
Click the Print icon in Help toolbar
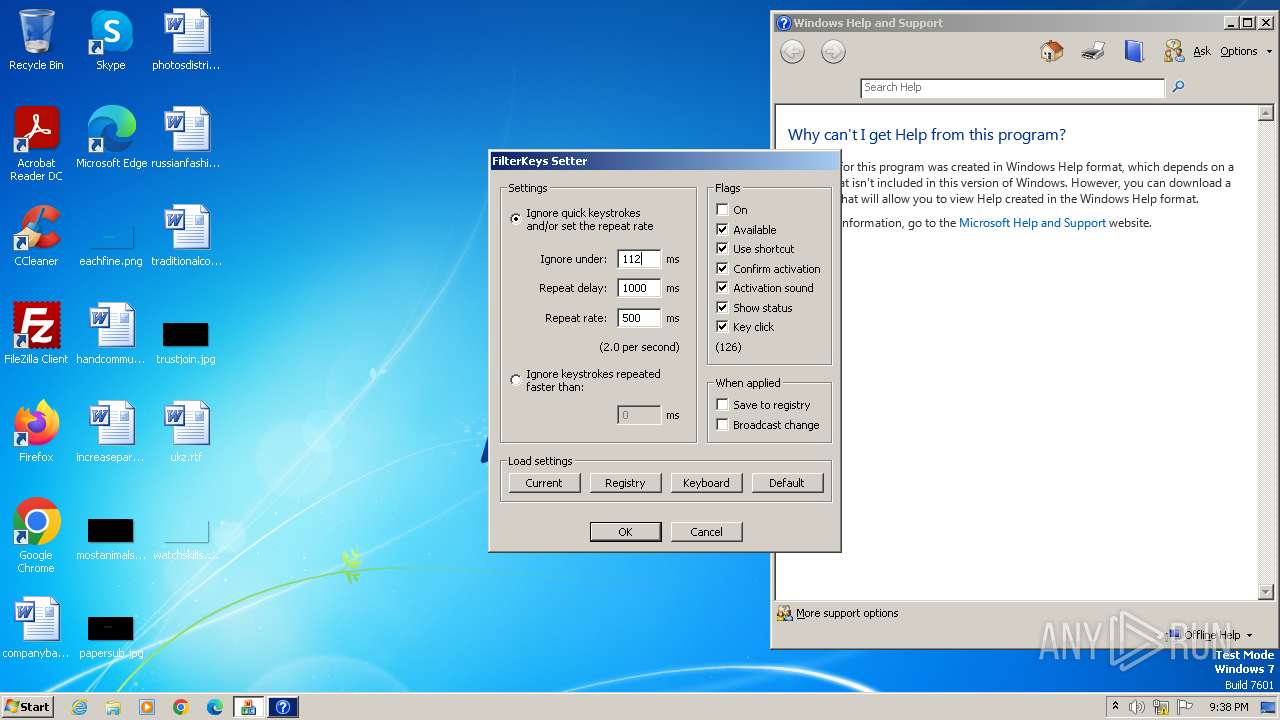(1093, 52)
